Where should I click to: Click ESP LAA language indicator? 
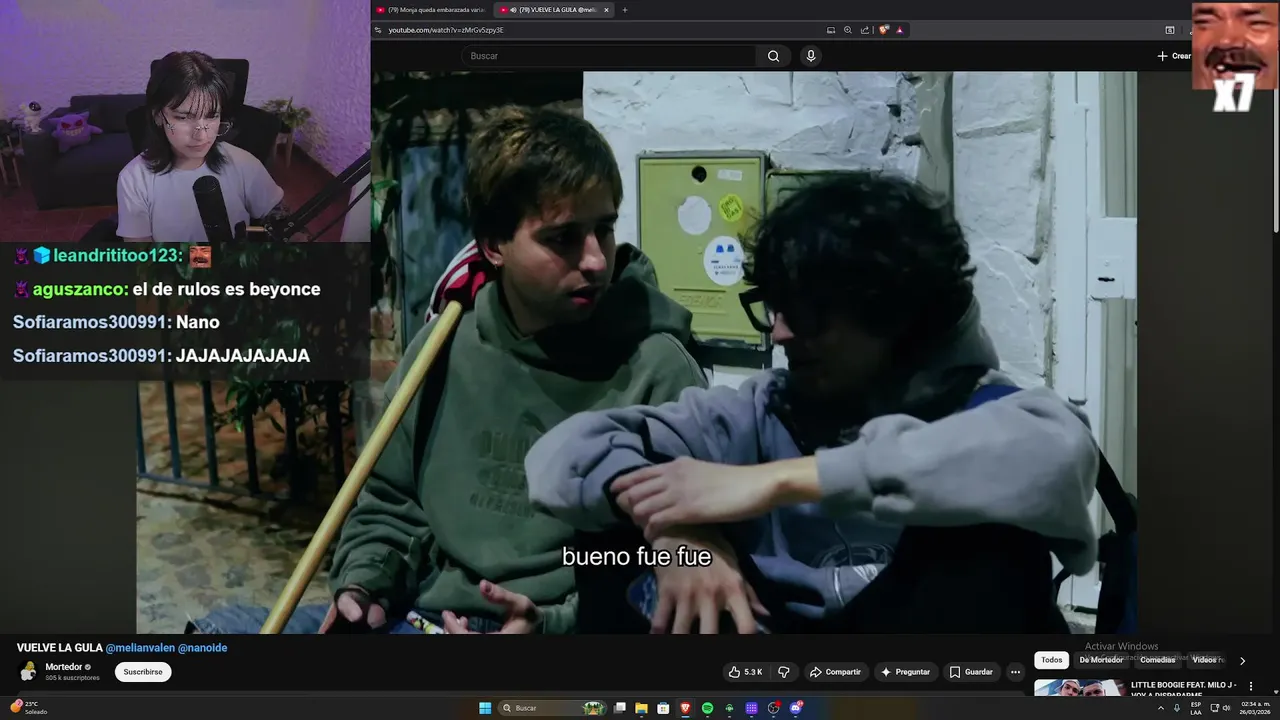[1196, 708]
